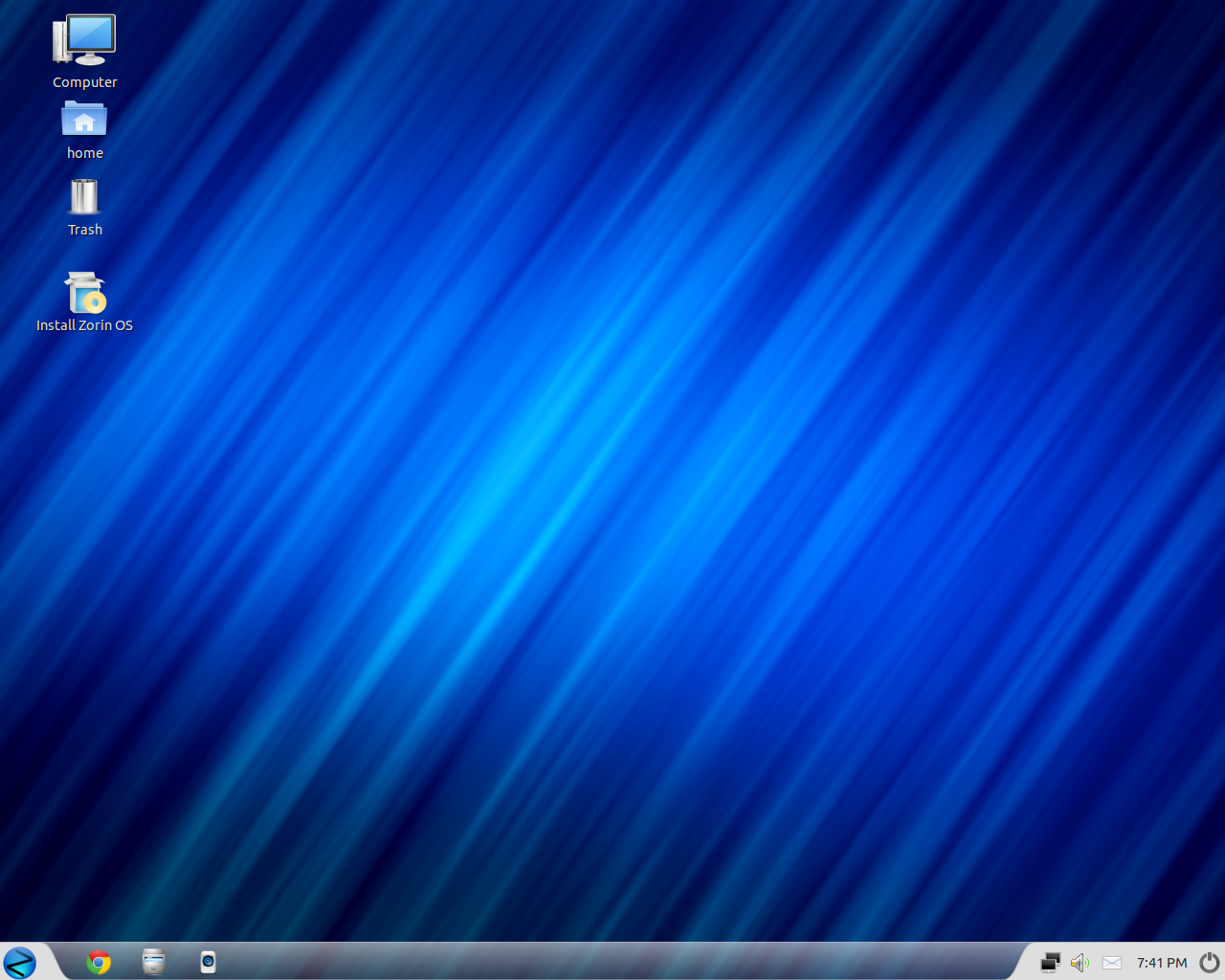This screenshot has width=1225, height=980.
Task: Launch the speaker-shaped music player in taskbar
Action: click(x=208, y=962)
